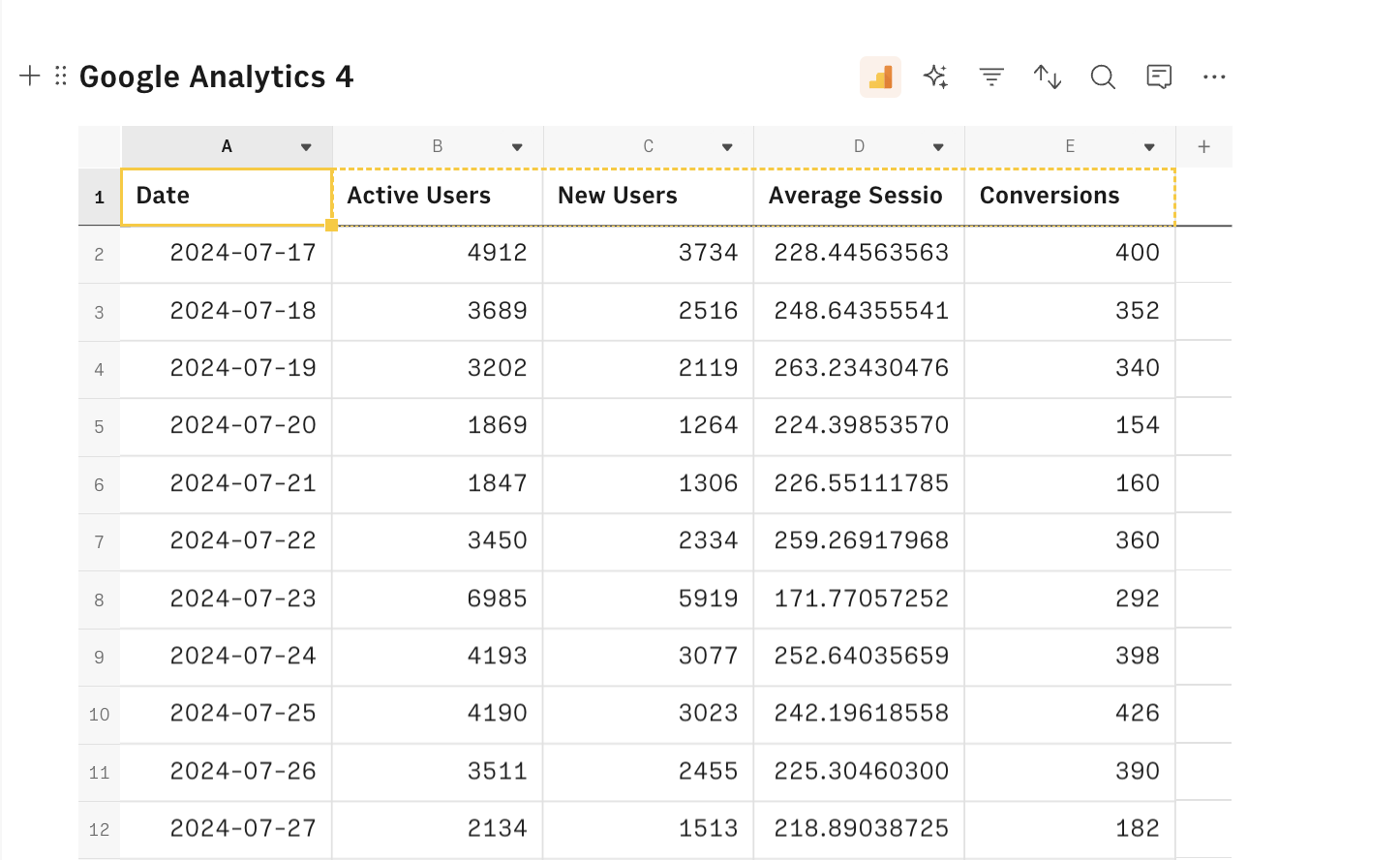This screenshot has width=1400, height=860.
Task: Open the search magnifier icon
Action: 1103,77
